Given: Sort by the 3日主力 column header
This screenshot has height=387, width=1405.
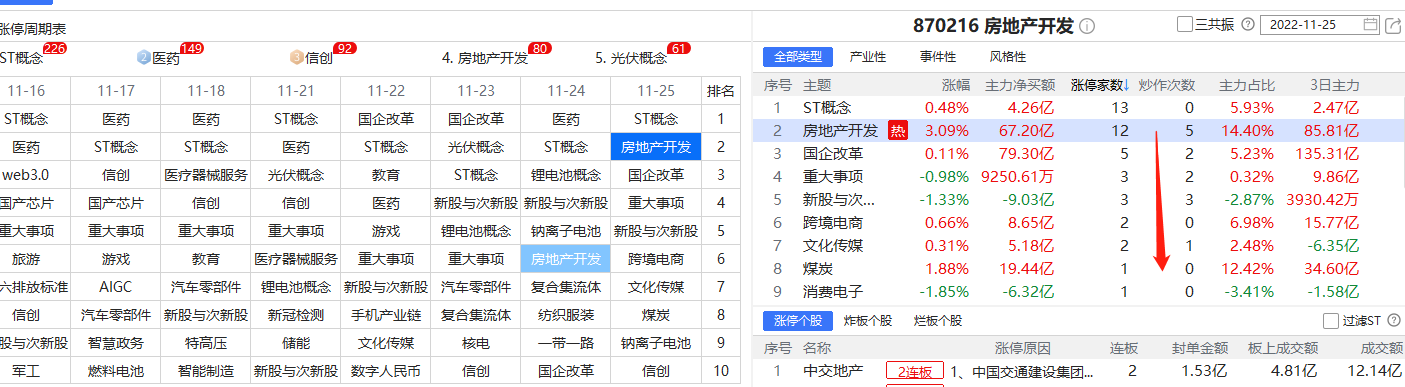Looking at the screenshot, I should coord(1335,86).
